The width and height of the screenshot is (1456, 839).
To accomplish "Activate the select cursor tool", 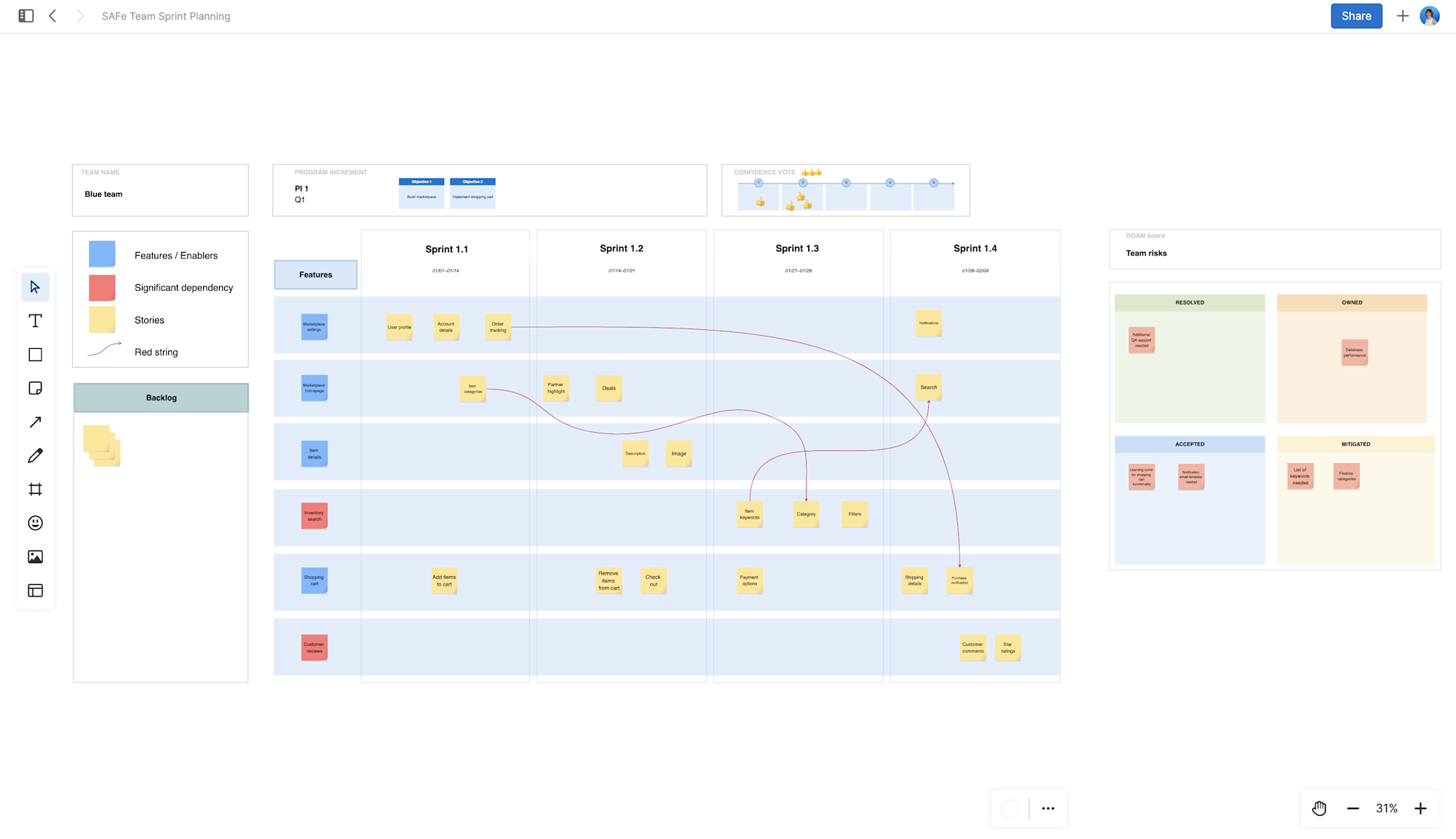I will [35, 287].
